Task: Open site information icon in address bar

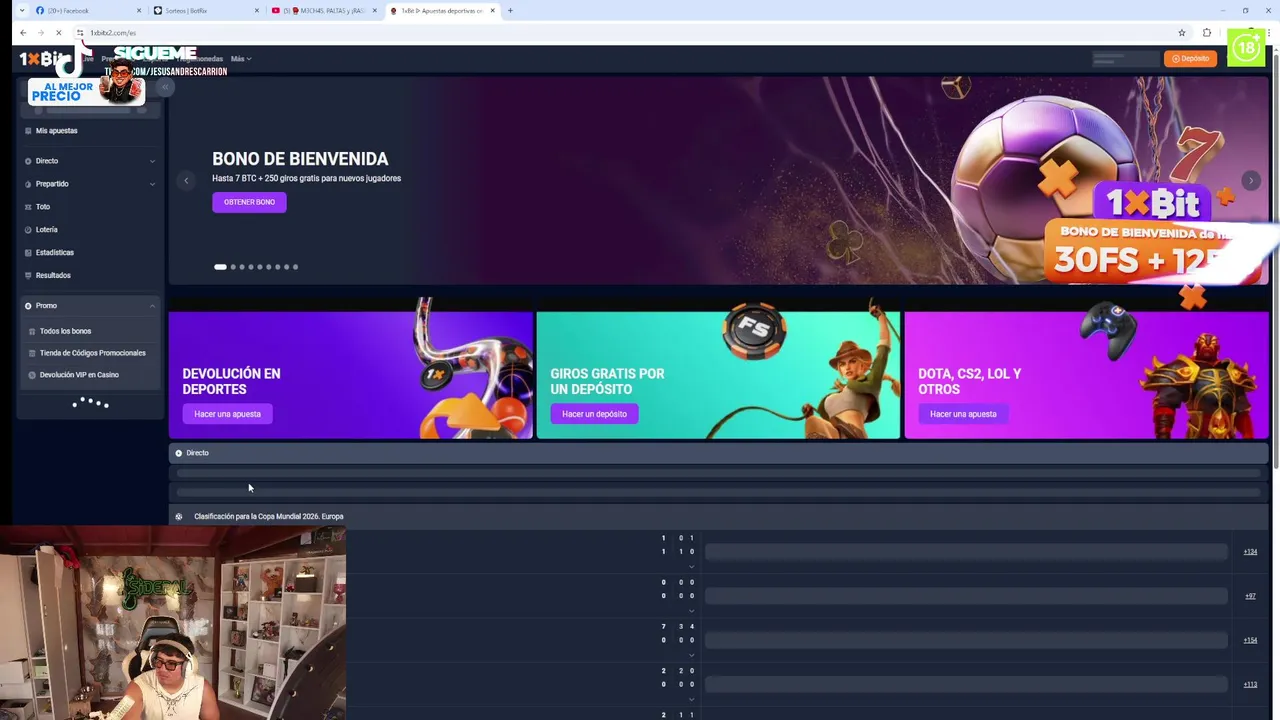Action: pyautogui.click(x=80, y=33)
